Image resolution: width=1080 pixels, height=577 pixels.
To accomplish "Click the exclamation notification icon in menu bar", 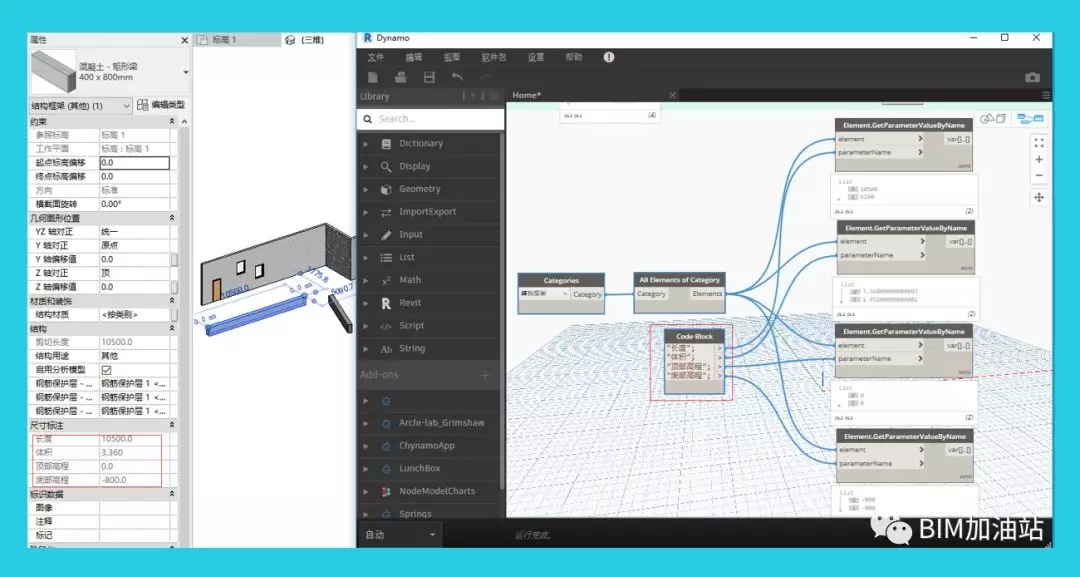I will point(609,57).
